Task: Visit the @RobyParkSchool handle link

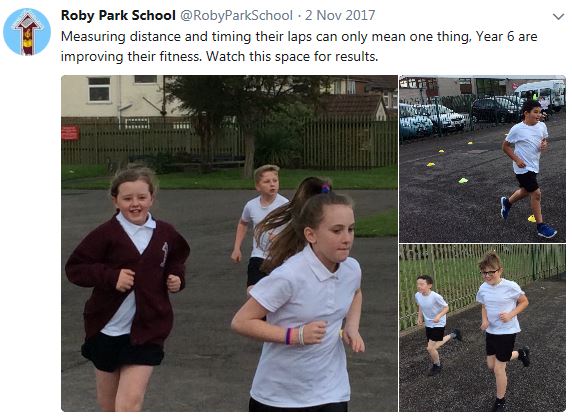Action: tap(236, 15)
